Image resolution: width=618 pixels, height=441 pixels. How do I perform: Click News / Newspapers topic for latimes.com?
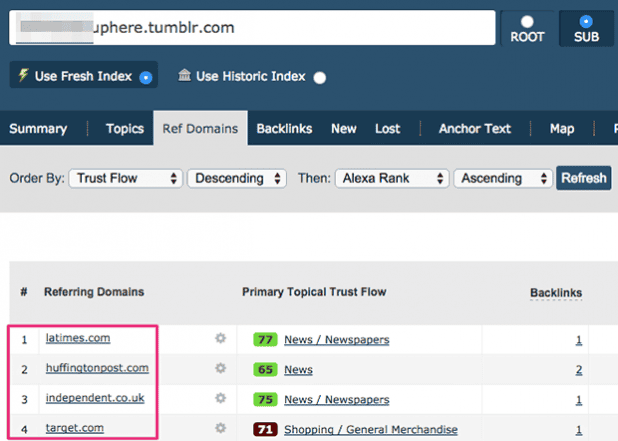[x=337, y=340]
